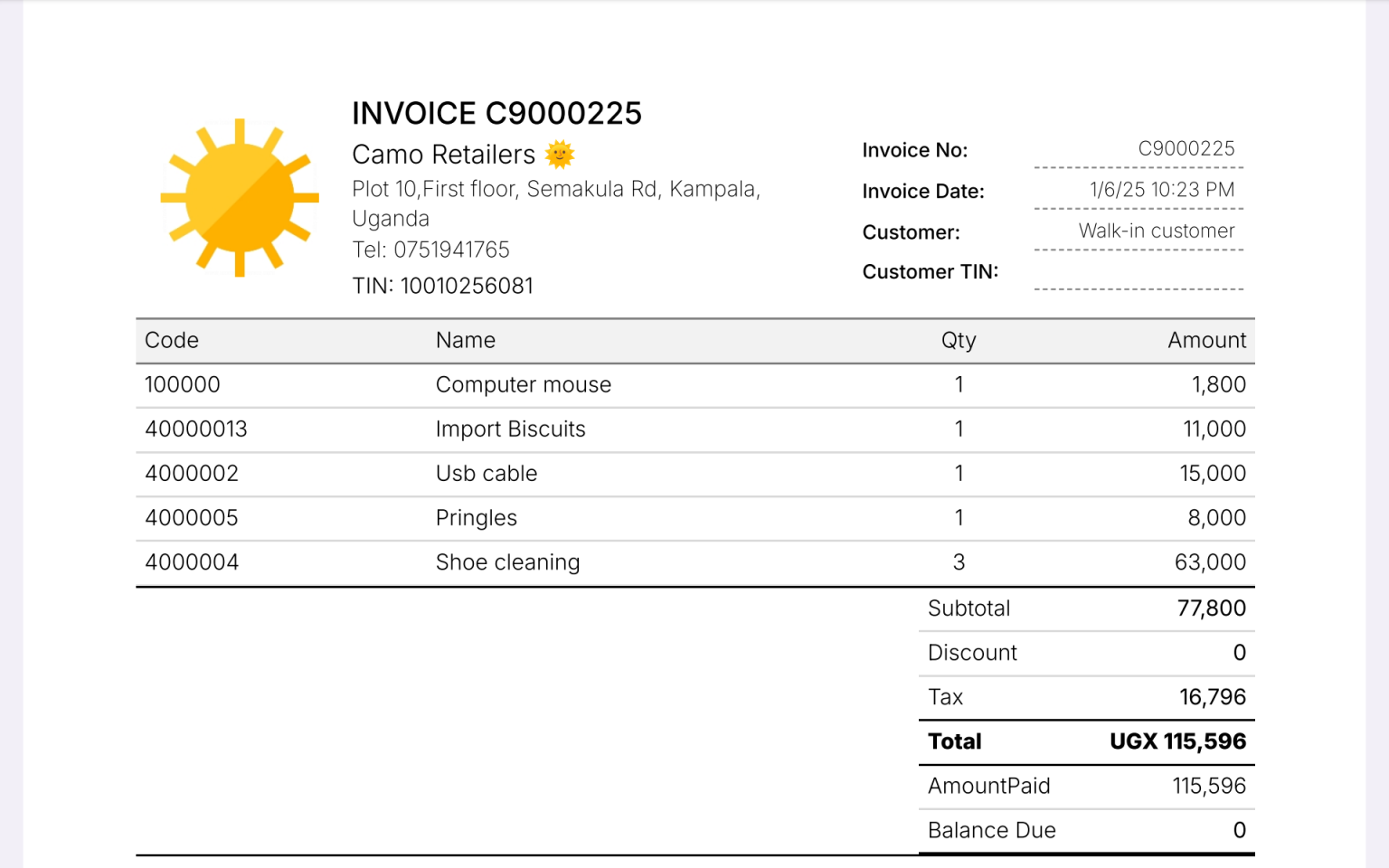Click the TIN number 10010256081

click(x=442, y=285)
